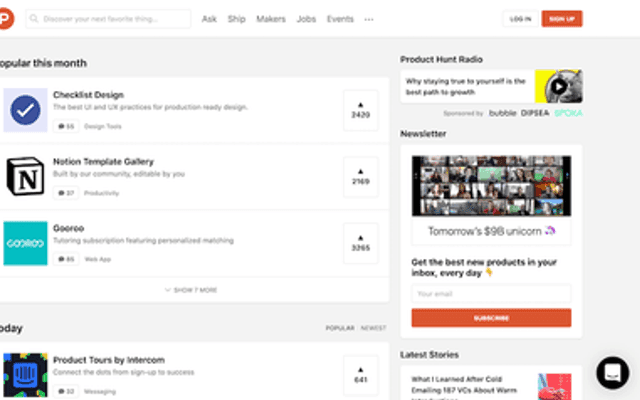Click the SIGN UP button

pyautogui.click(x=562, y=19)
